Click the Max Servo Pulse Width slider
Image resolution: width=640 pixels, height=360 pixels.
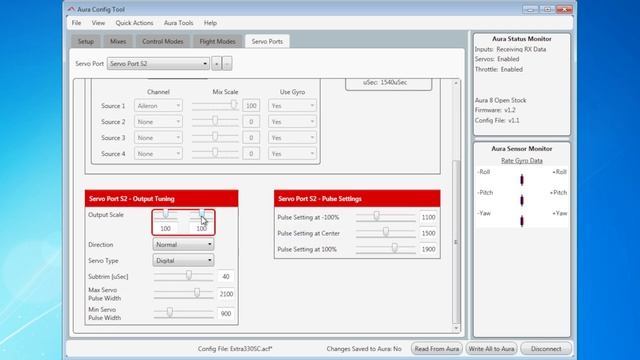184,293
